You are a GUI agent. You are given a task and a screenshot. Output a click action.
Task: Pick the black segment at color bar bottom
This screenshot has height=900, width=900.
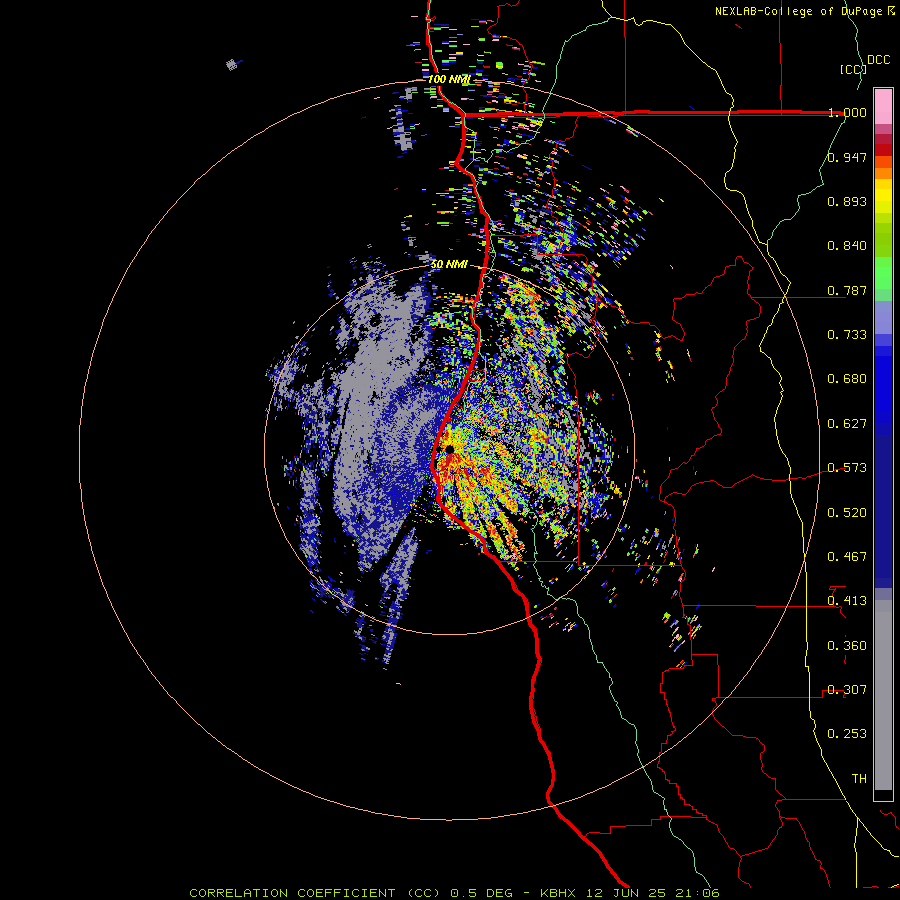883,794
